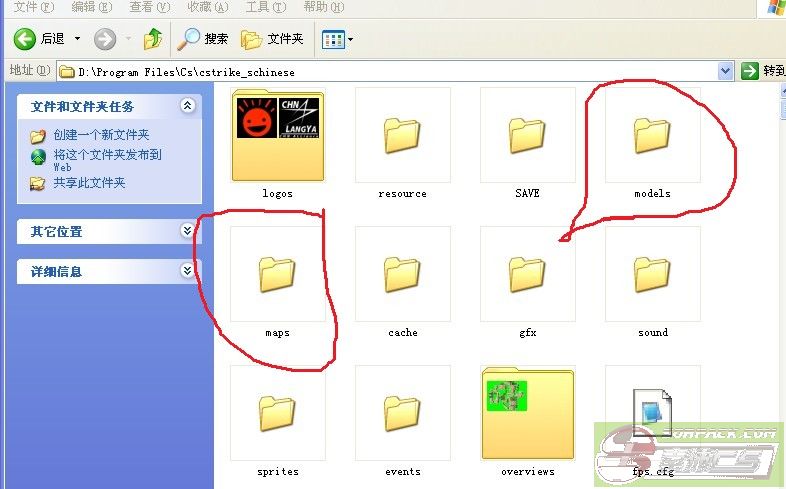Expand the Other Places (其它位置) panel
The height and width of the screenshot is (489, 786).
coord(187,231)
